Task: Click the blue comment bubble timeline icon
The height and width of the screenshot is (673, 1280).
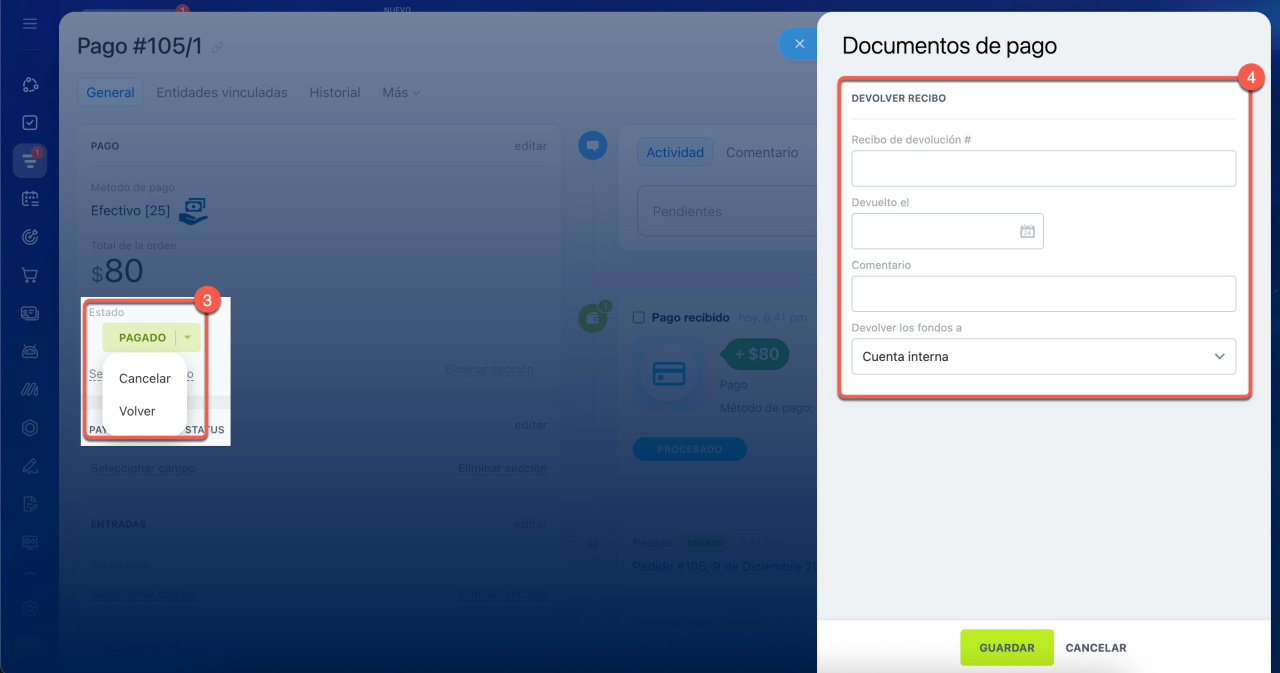Action: (x=592, y=146)
